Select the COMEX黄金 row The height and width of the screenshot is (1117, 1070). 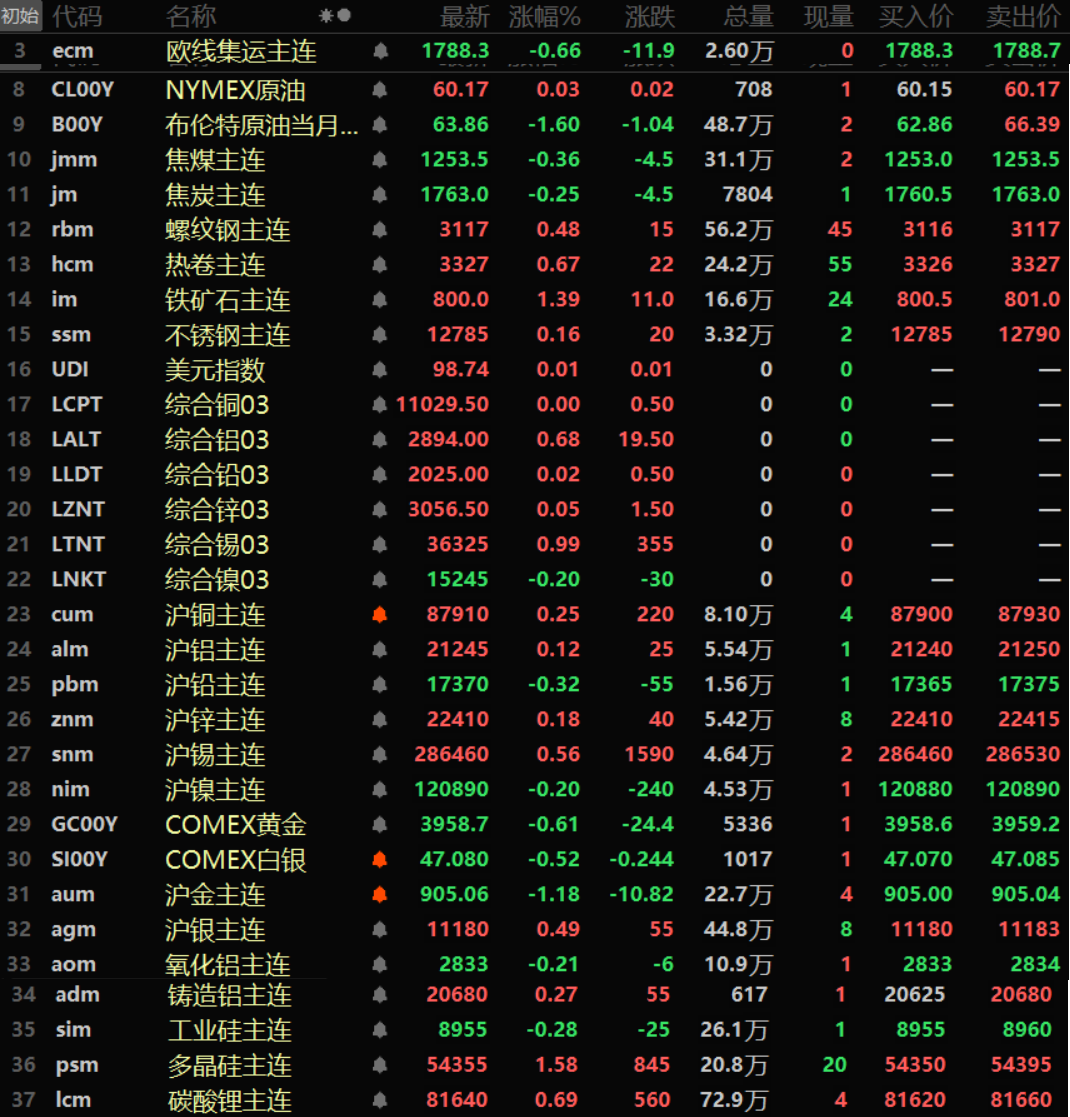tap(236, 825)
